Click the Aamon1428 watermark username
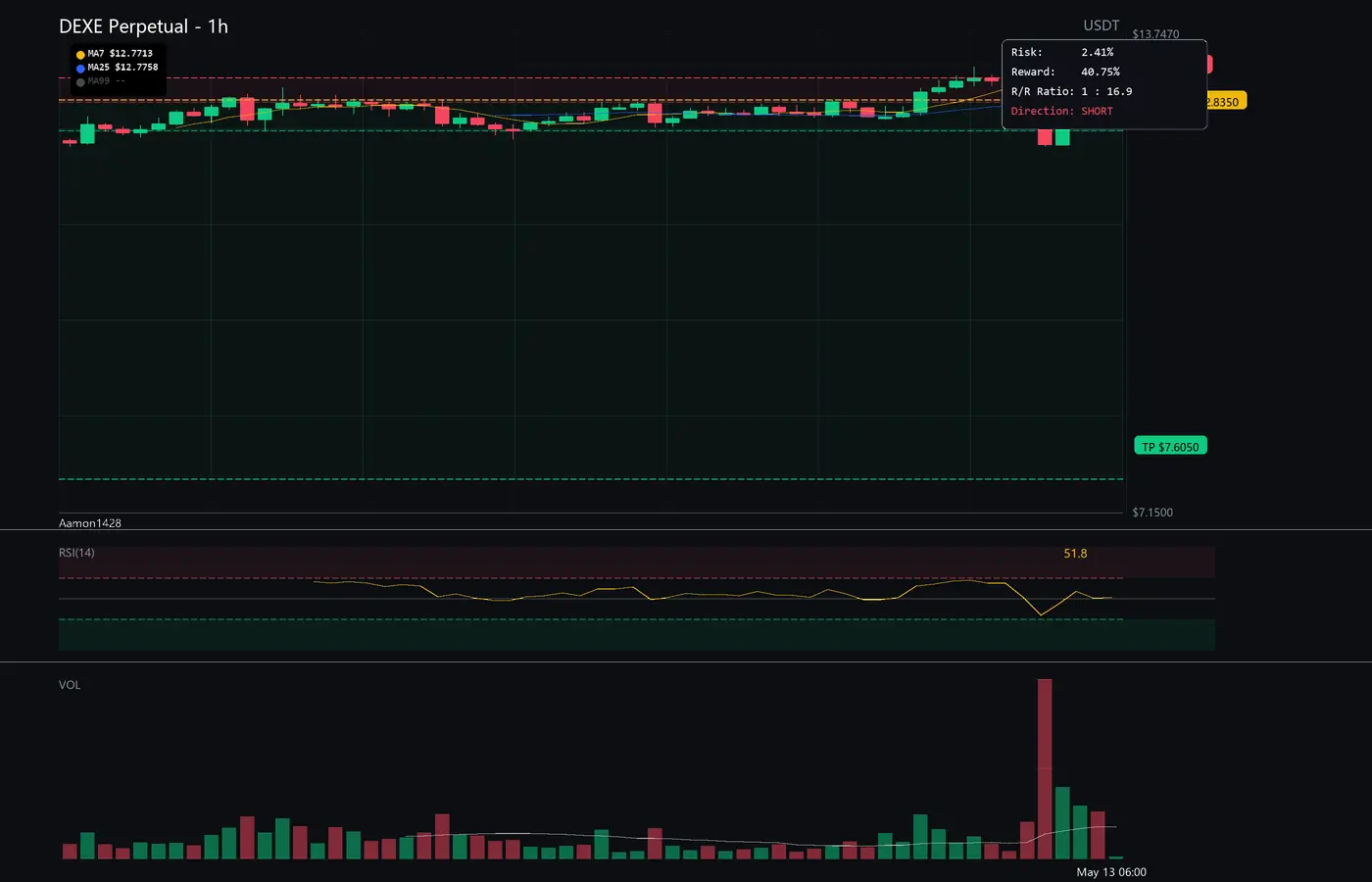Image resolution: width=1372 pixels, height=882 pixels. (x=90, y=523)
